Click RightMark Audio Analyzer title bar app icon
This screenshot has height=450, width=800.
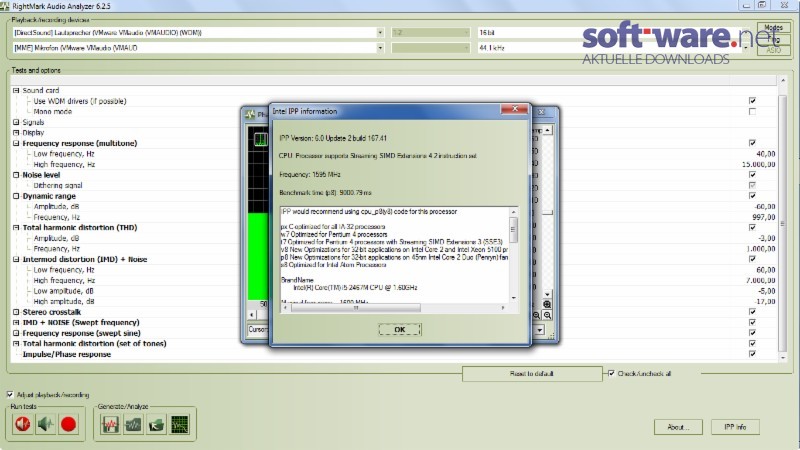point(5,6)
